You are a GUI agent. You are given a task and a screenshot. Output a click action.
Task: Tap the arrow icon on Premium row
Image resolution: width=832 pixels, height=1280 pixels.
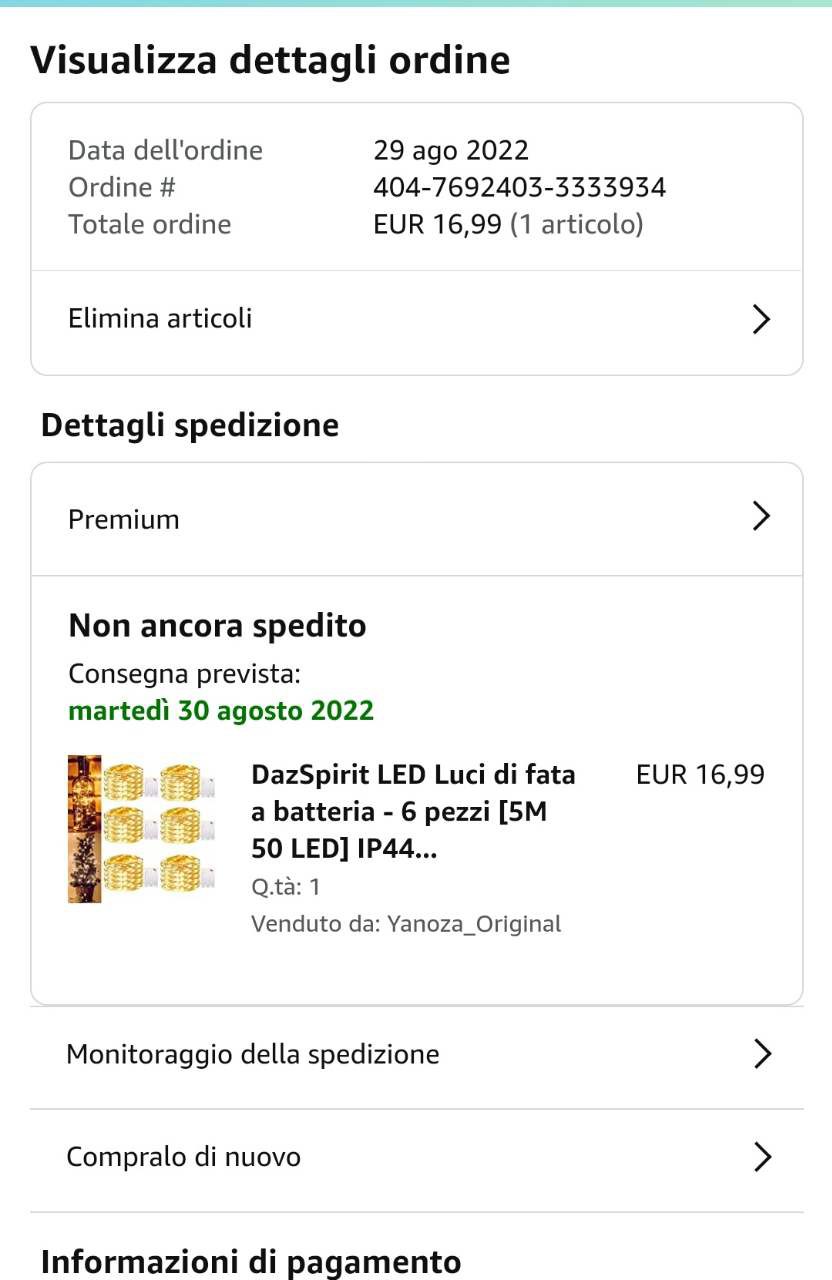761,516
